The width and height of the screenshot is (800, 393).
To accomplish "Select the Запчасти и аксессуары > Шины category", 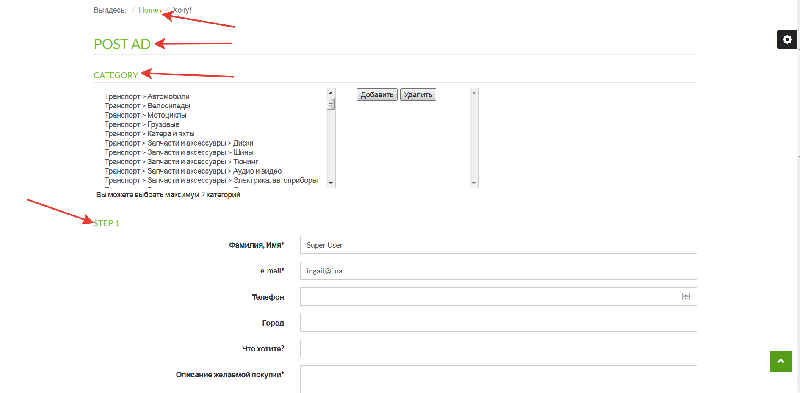I will point(179,152).
